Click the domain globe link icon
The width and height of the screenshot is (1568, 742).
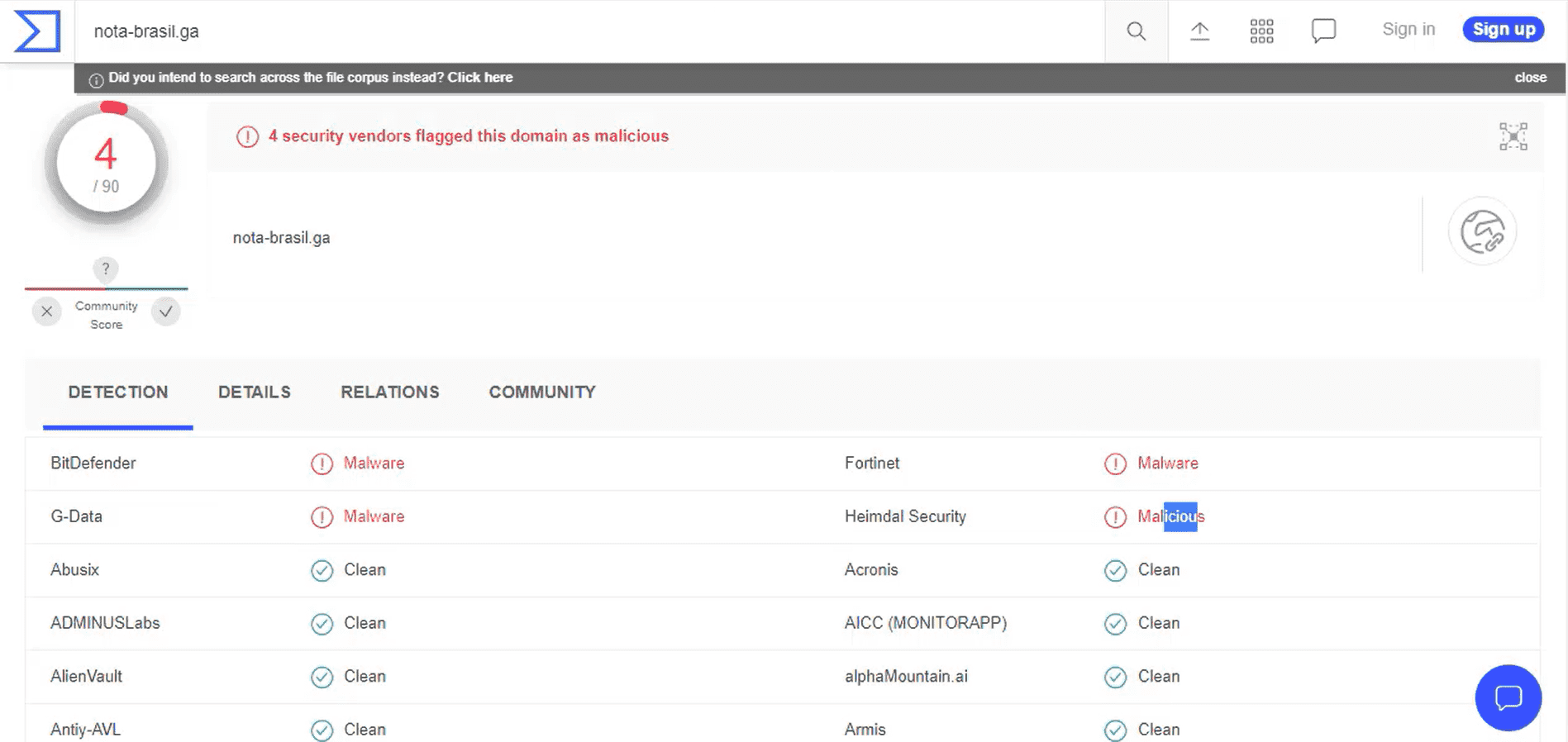(x=1482, y=231)
